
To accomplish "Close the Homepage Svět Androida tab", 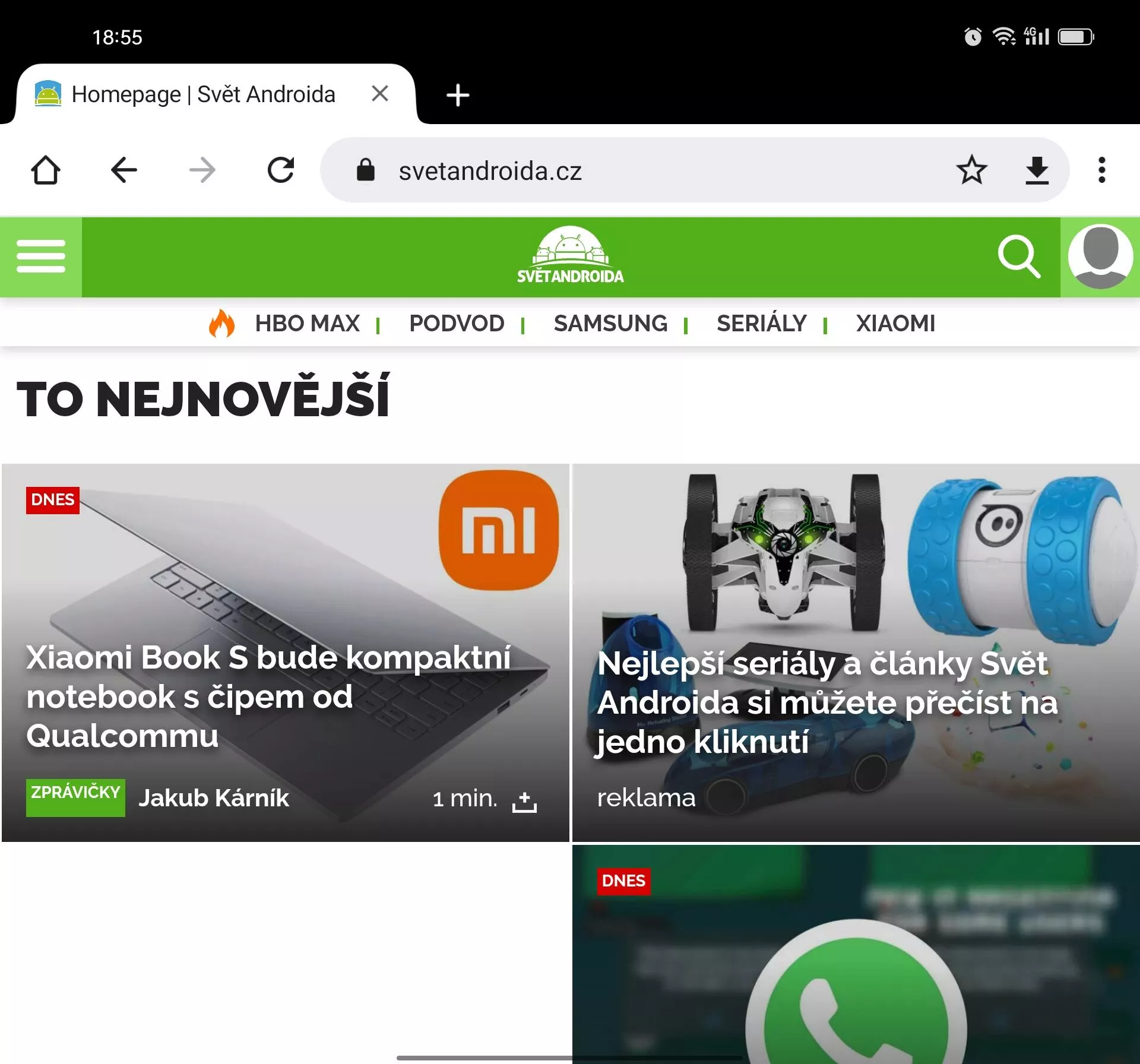I will [x=380, y=93].
